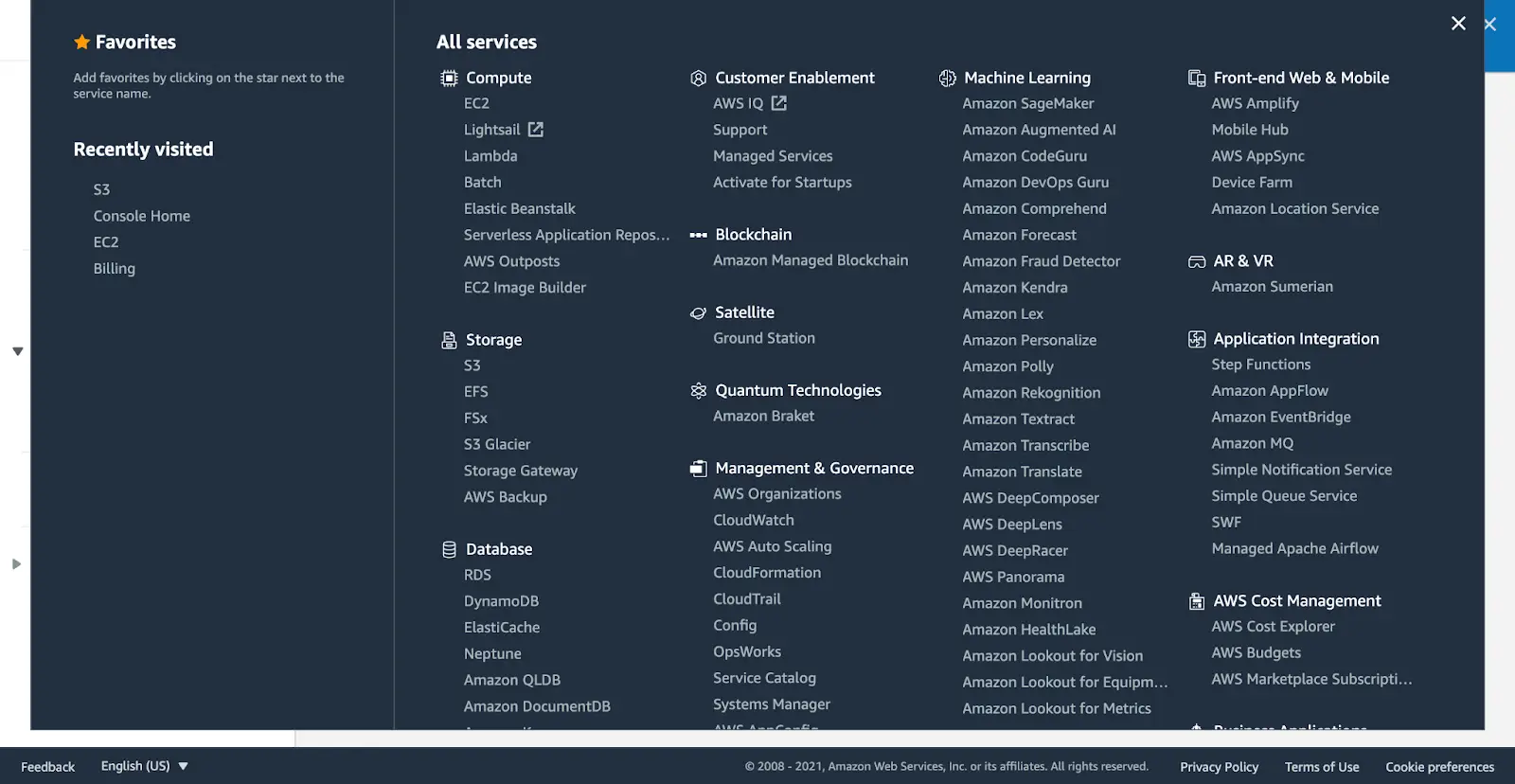Open Elastic Beanstalk service
1515x784 pixels.
(x=520, y=208)
